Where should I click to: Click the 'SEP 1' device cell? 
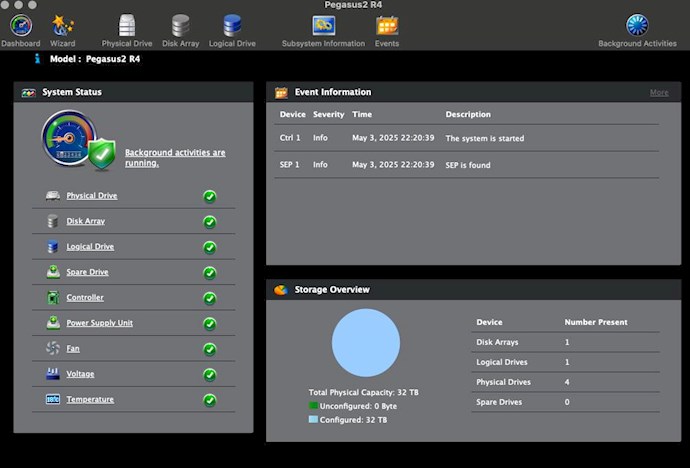(x=289, y=165)
